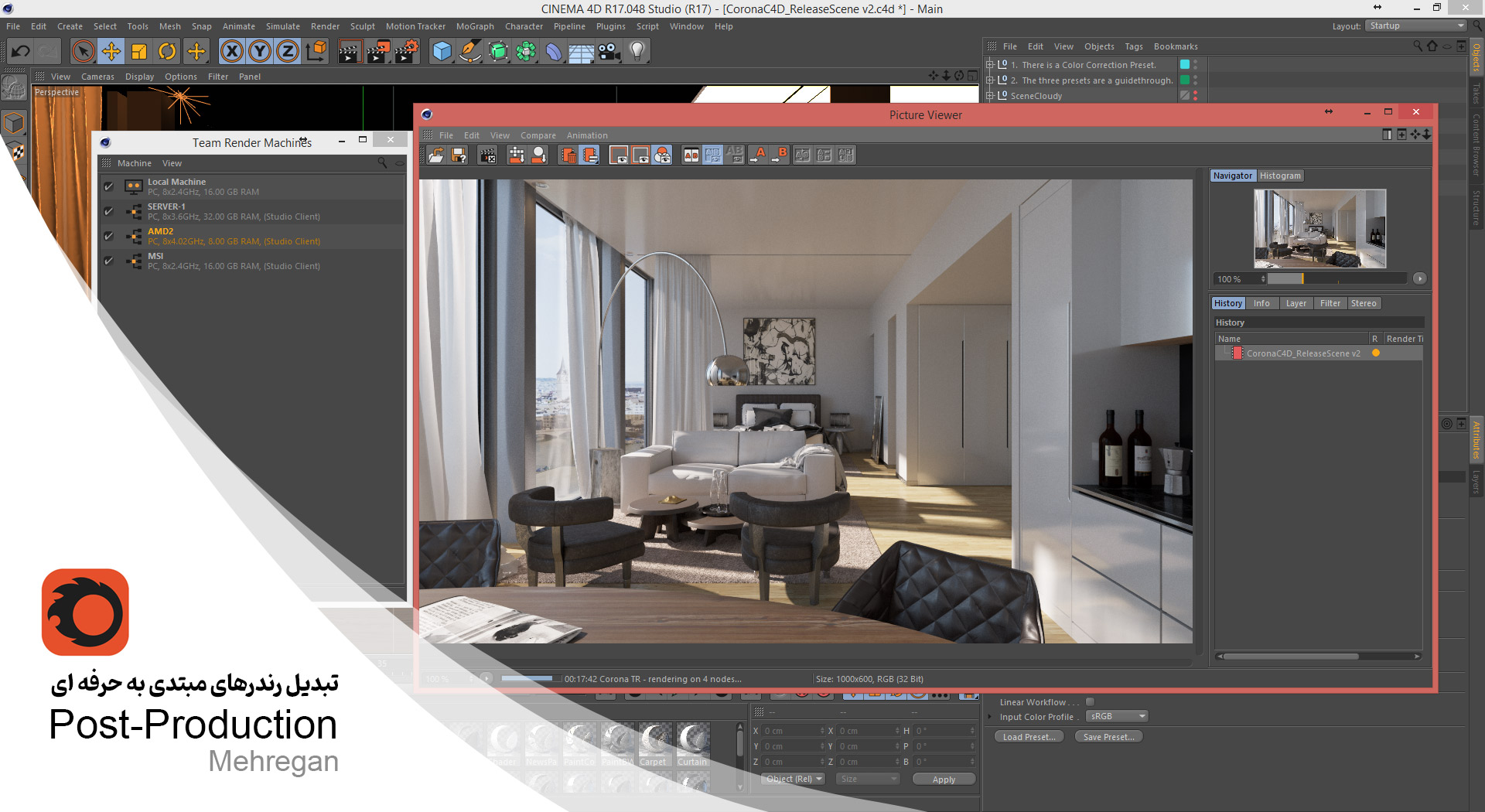Toggle the Linear Workflow checkbox

coord(1090,702)
